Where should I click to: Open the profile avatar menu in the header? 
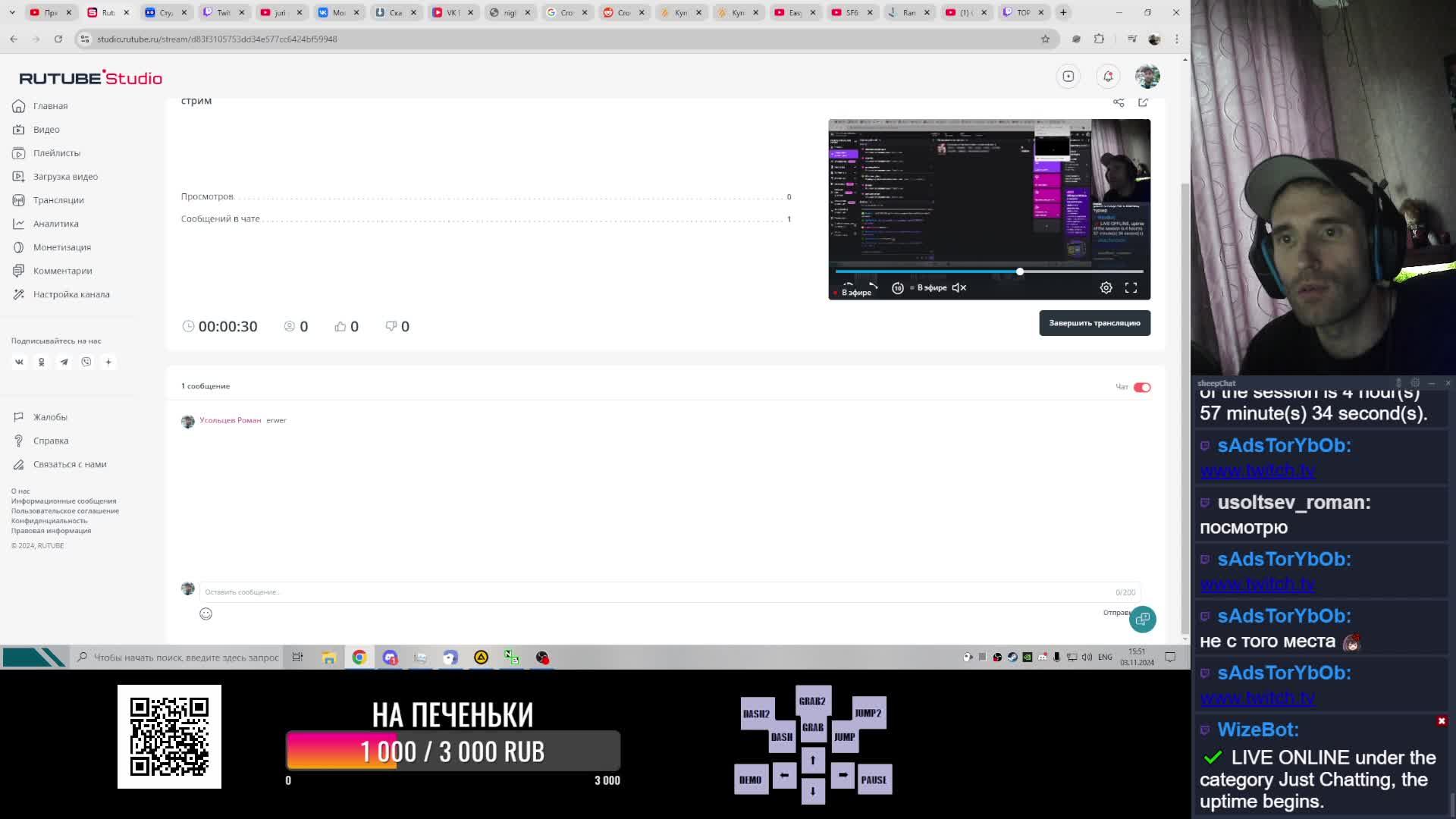point(1147,76)
